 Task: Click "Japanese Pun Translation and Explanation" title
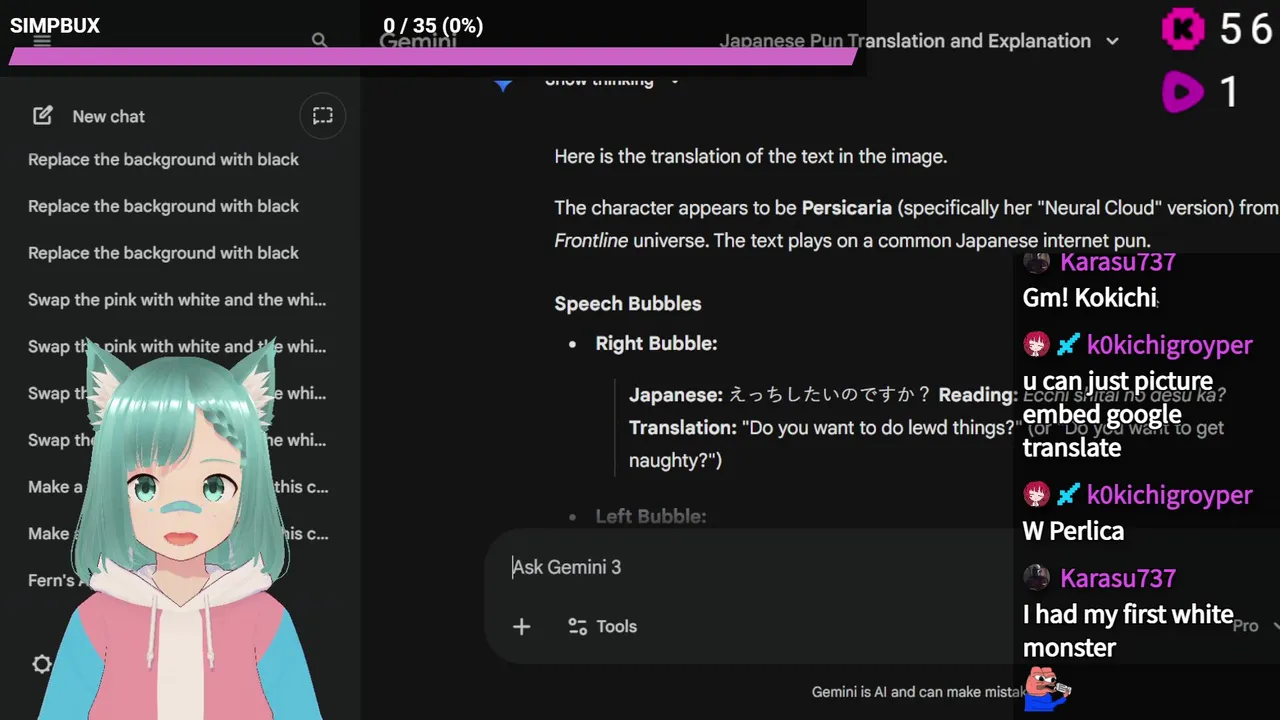click(x=905, y=41)
